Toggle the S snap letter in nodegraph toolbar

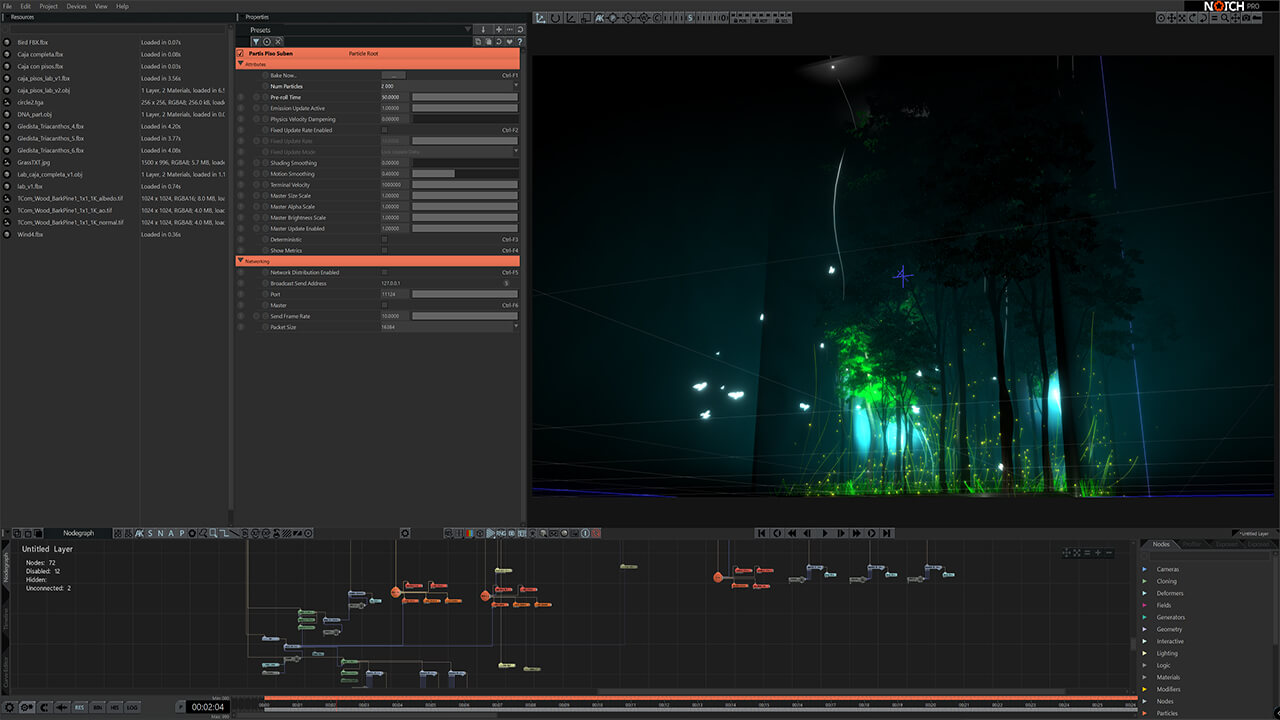click(x=150, y=533)
